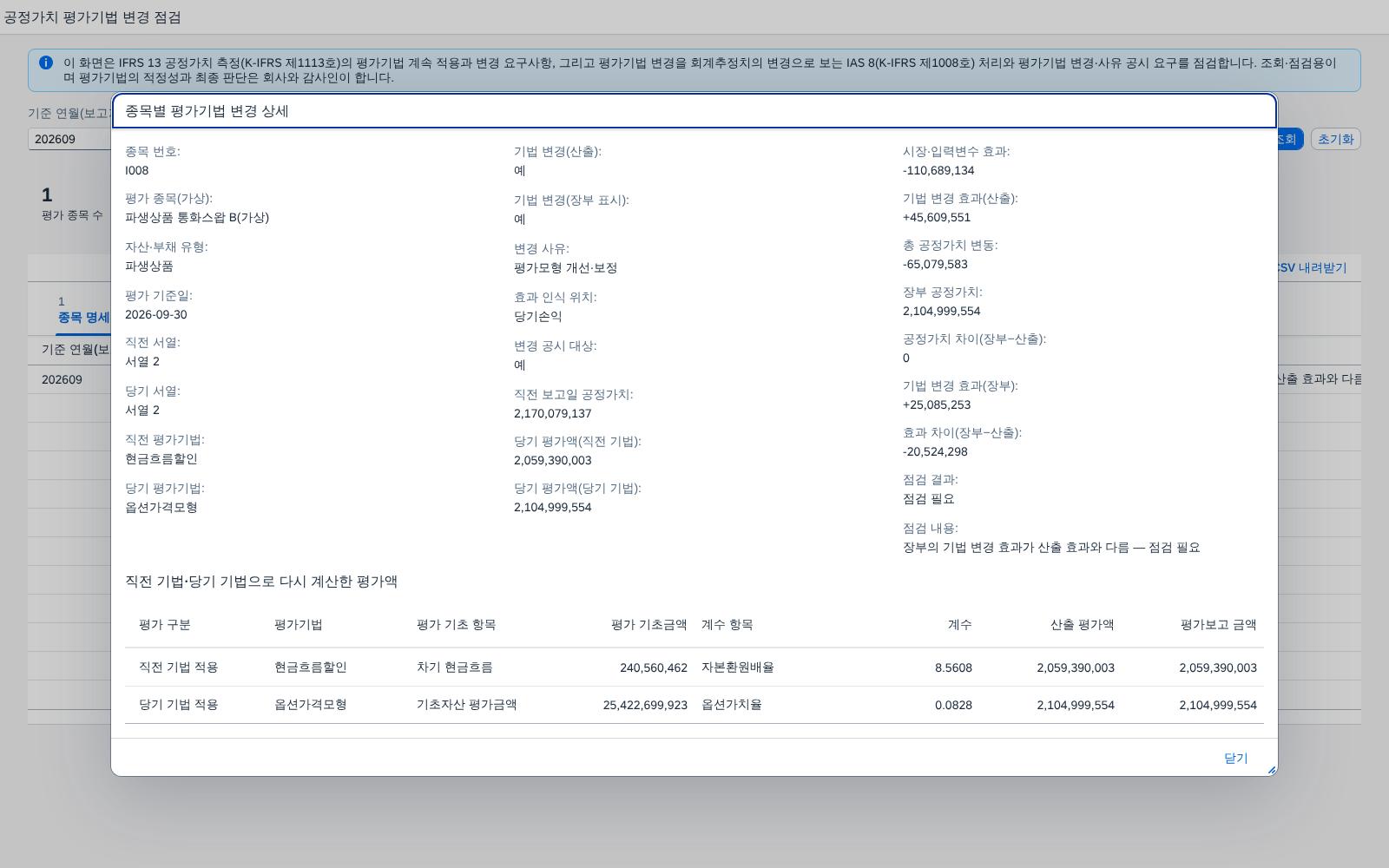The height and width of the screenshot is (868, 1389).
Task: Close the detail dialog with 닫기
Action: click(x=1235, y=758)
